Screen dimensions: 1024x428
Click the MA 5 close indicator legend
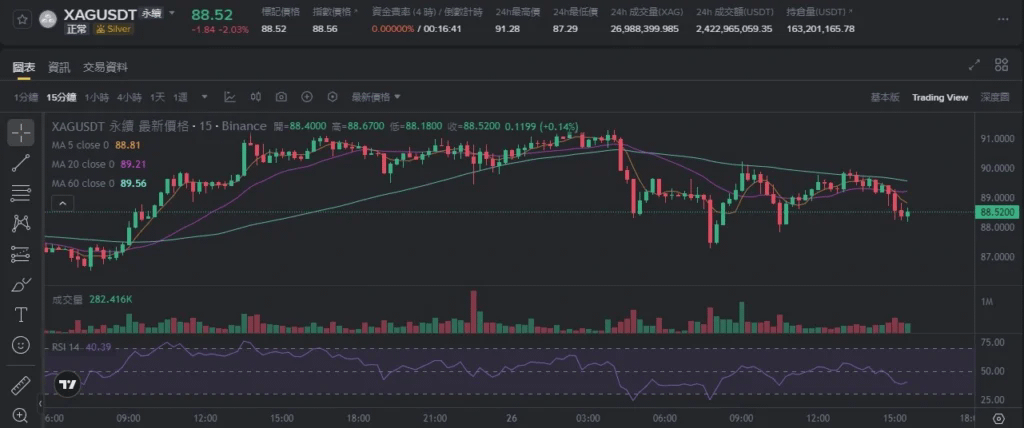[96, 145]
